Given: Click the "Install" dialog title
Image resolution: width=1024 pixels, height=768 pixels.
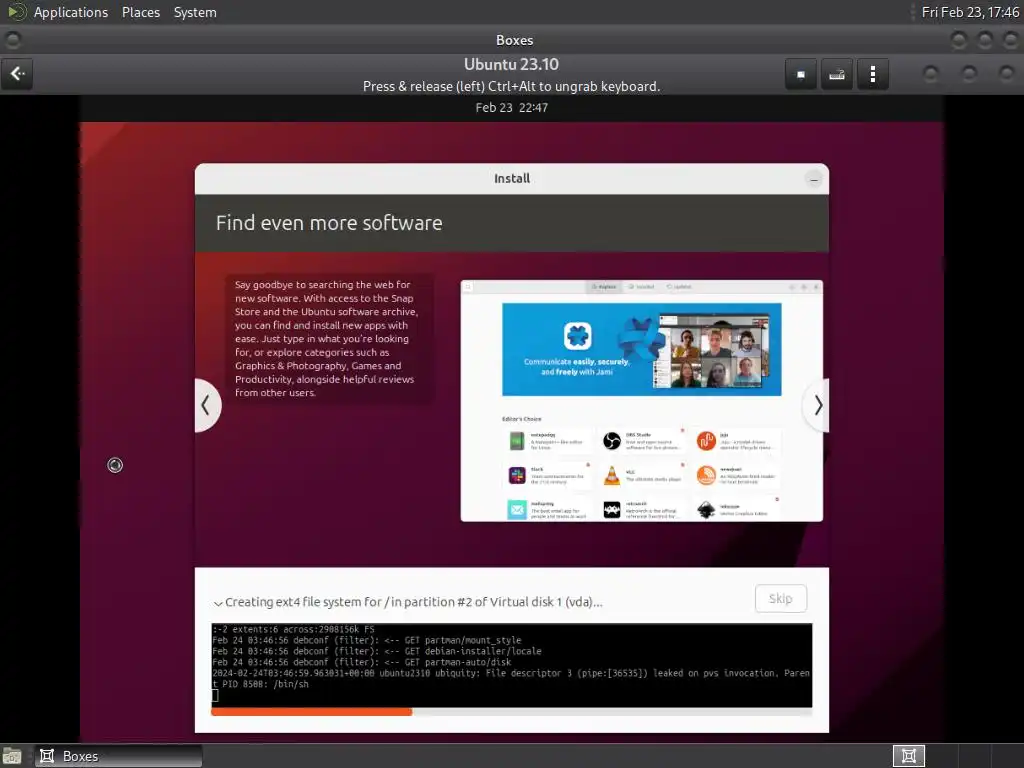Looking at the screenshot, I should pyautogui.click(x=511, y=178).
